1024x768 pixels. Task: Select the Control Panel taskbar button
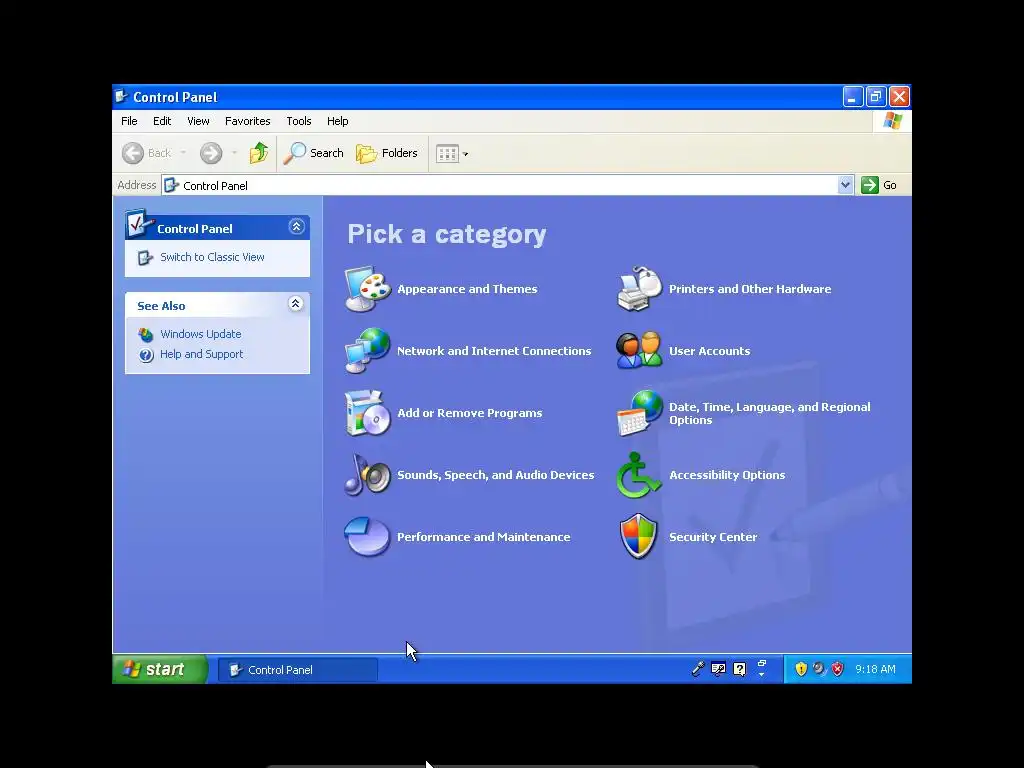click(298, 669)
